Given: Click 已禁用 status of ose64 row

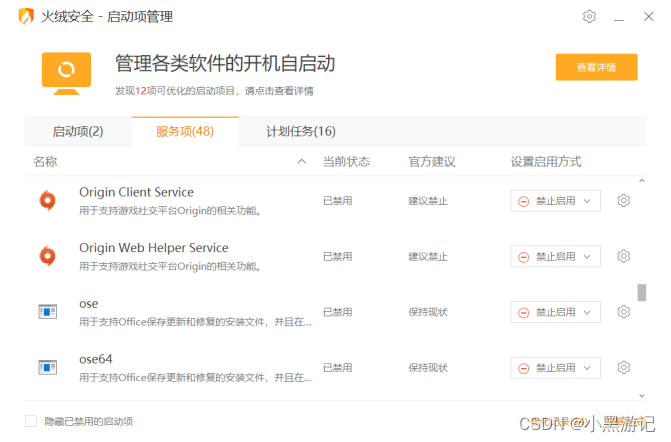Looking at the screenshot, I should click(338, 368).
